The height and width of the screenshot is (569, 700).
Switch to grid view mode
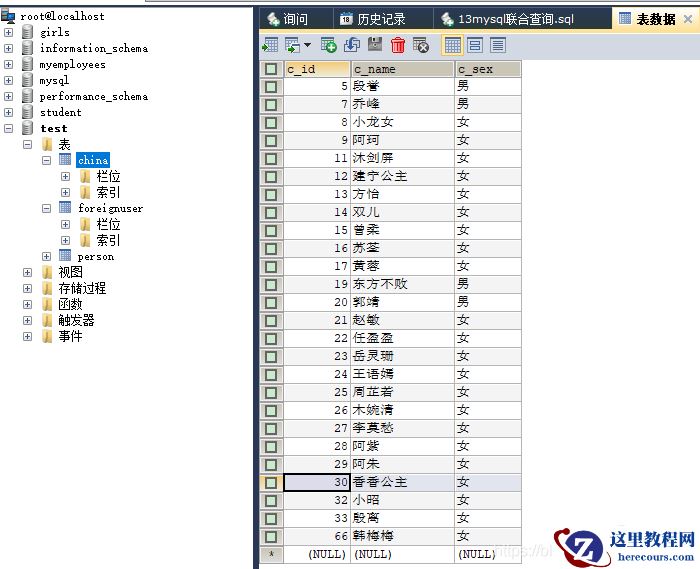tap(452, 45)
